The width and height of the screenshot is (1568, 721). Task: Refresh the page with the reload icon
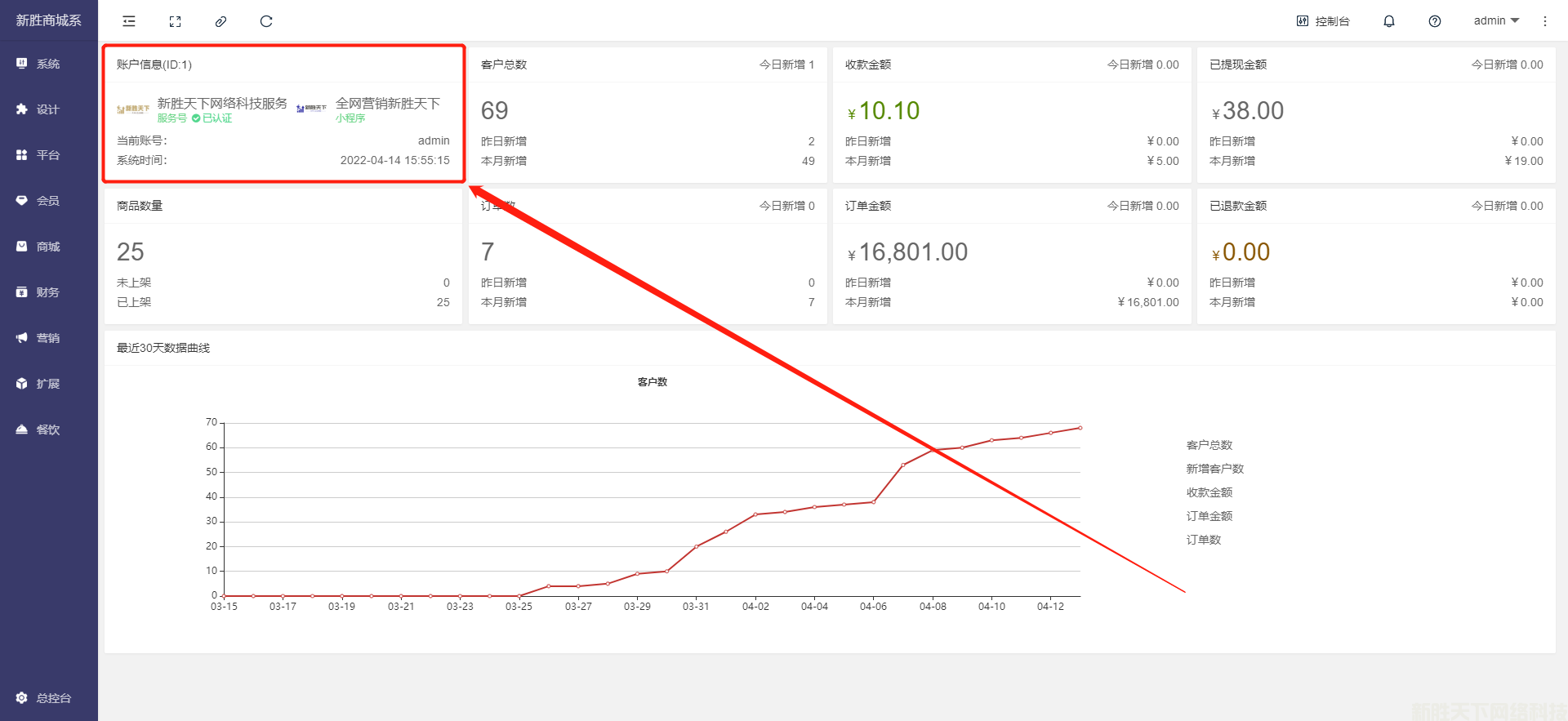pos(266,21)
